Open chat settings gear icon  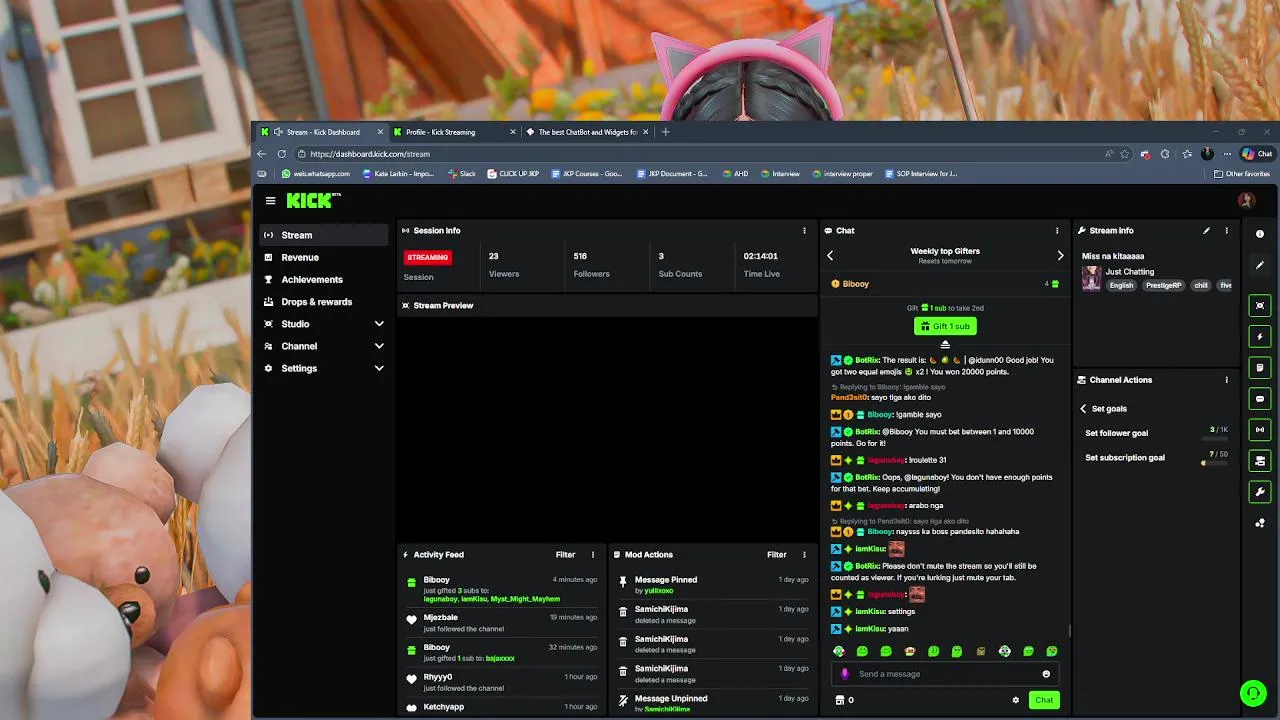coord(1016,700)
